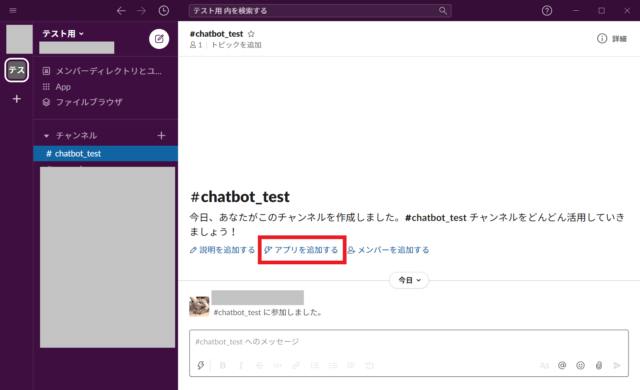Screen dimensions: 640x390
Task: Click トピックを追加 in header
Action: point(236,44)
